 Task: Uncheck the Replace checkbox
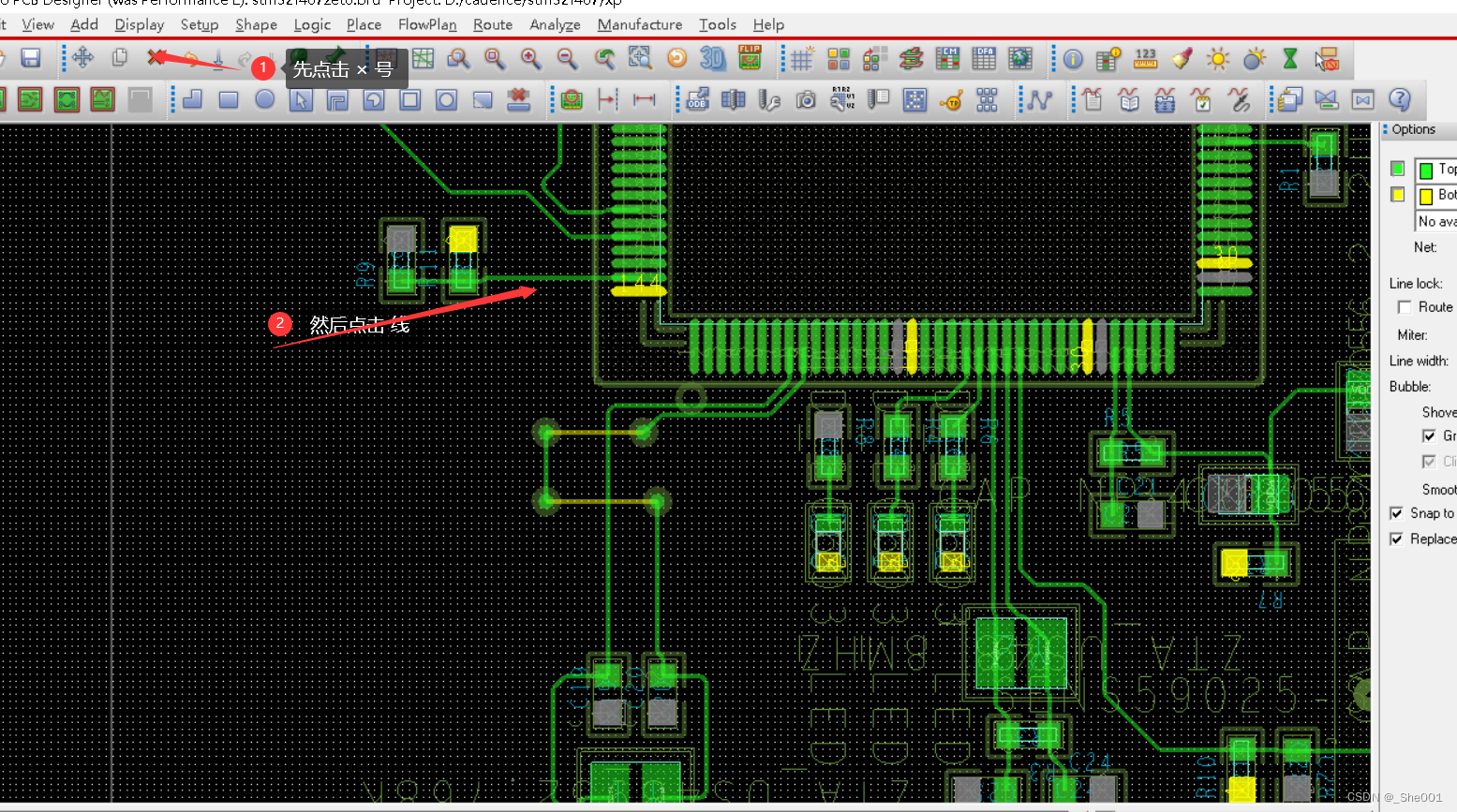tap(1396, 539)
